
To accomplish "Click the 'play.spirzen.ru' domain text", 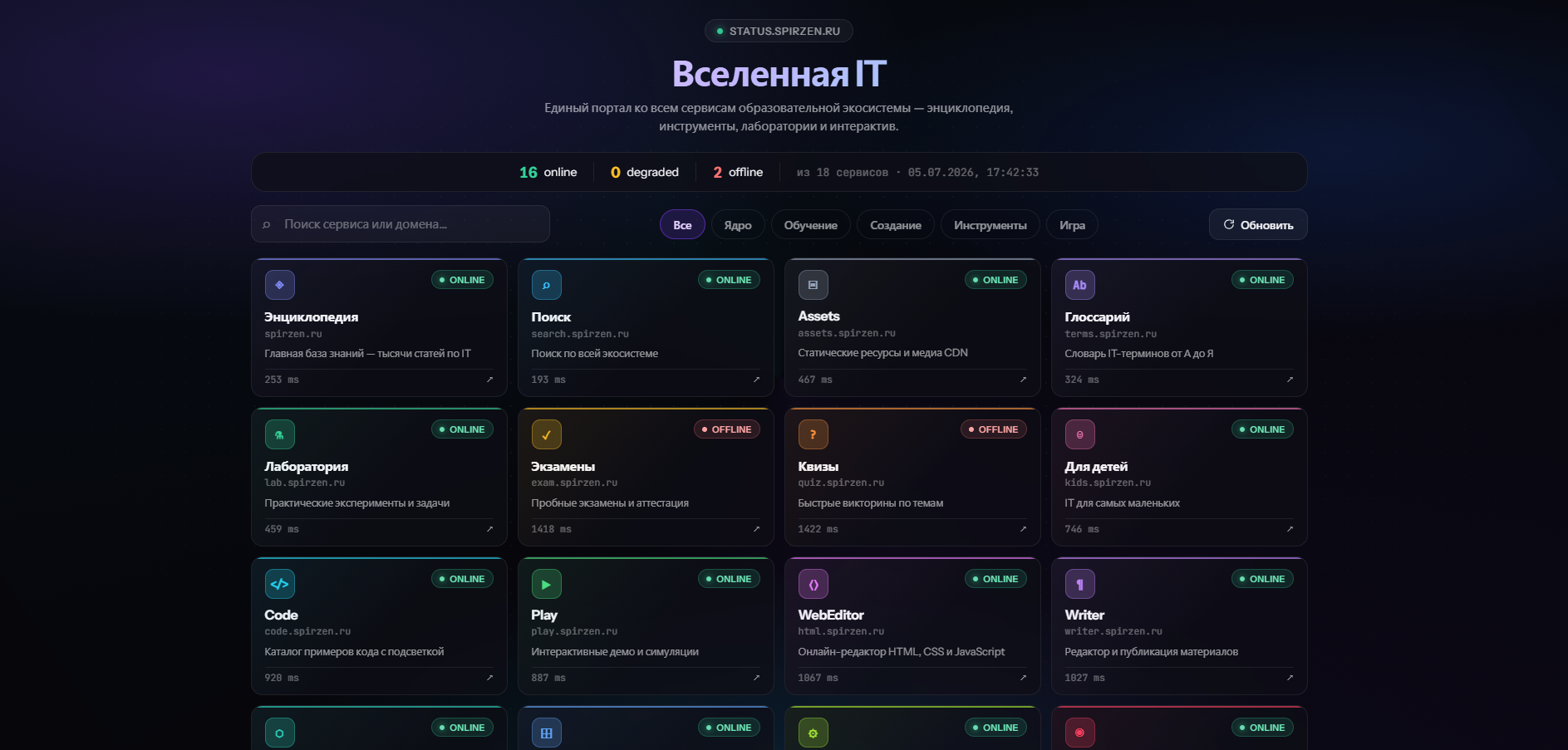I will click(x=574, y=631).
